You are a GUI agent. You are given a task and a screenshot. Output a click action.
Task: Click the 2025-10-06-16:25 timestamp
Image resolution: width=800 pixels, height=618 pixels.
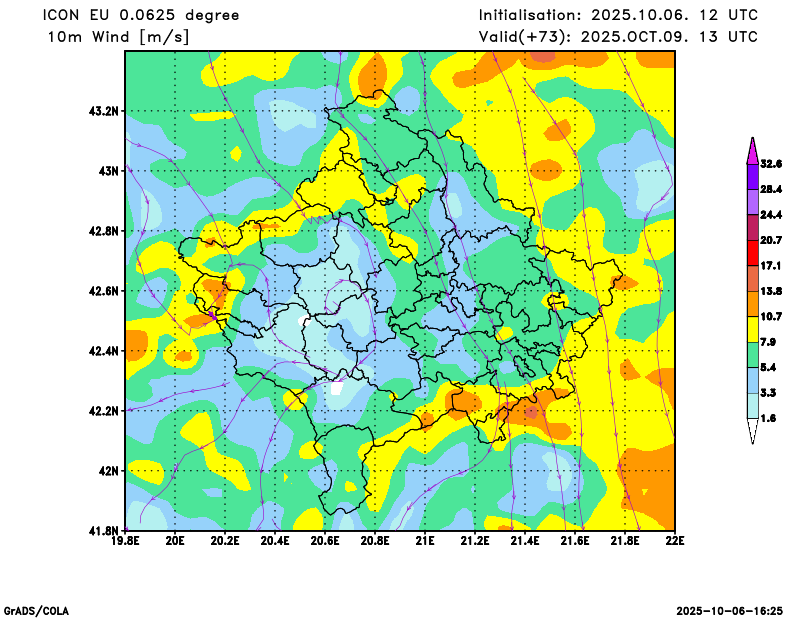[x=729, y=610]
